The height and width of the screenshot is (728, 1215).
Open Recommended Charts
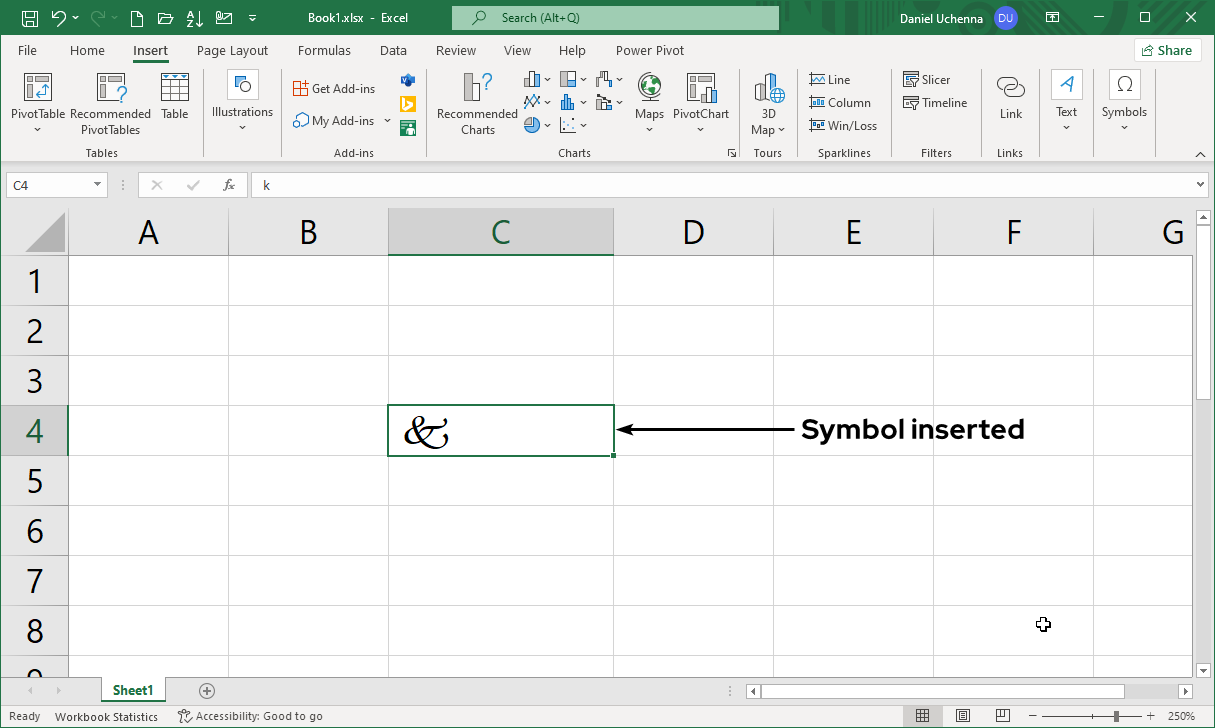478,104
